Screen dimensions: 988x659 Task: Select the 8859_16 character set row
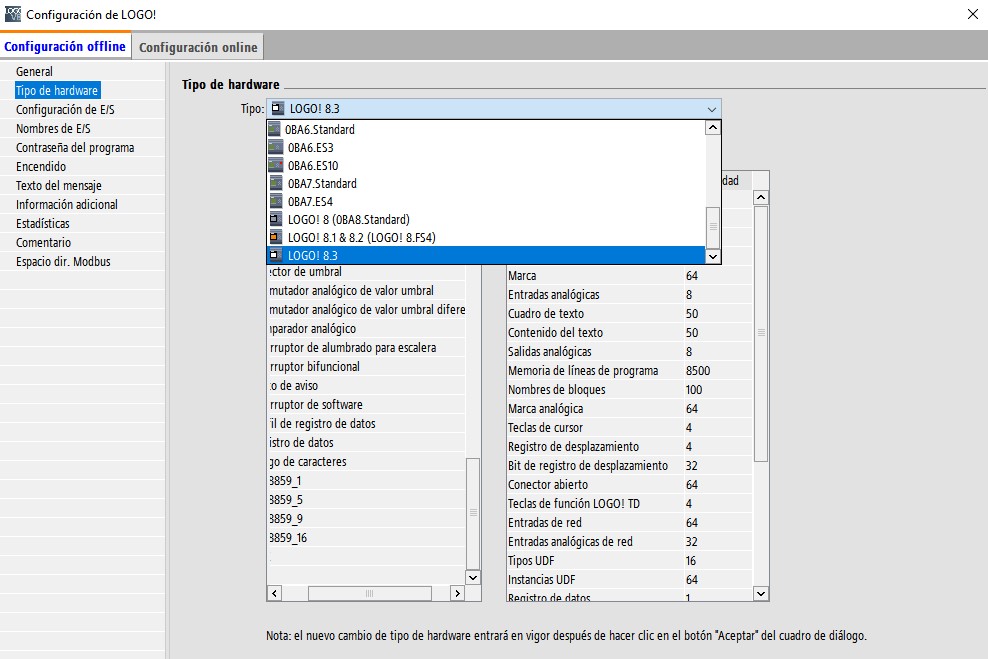click(x=367, y=537)
